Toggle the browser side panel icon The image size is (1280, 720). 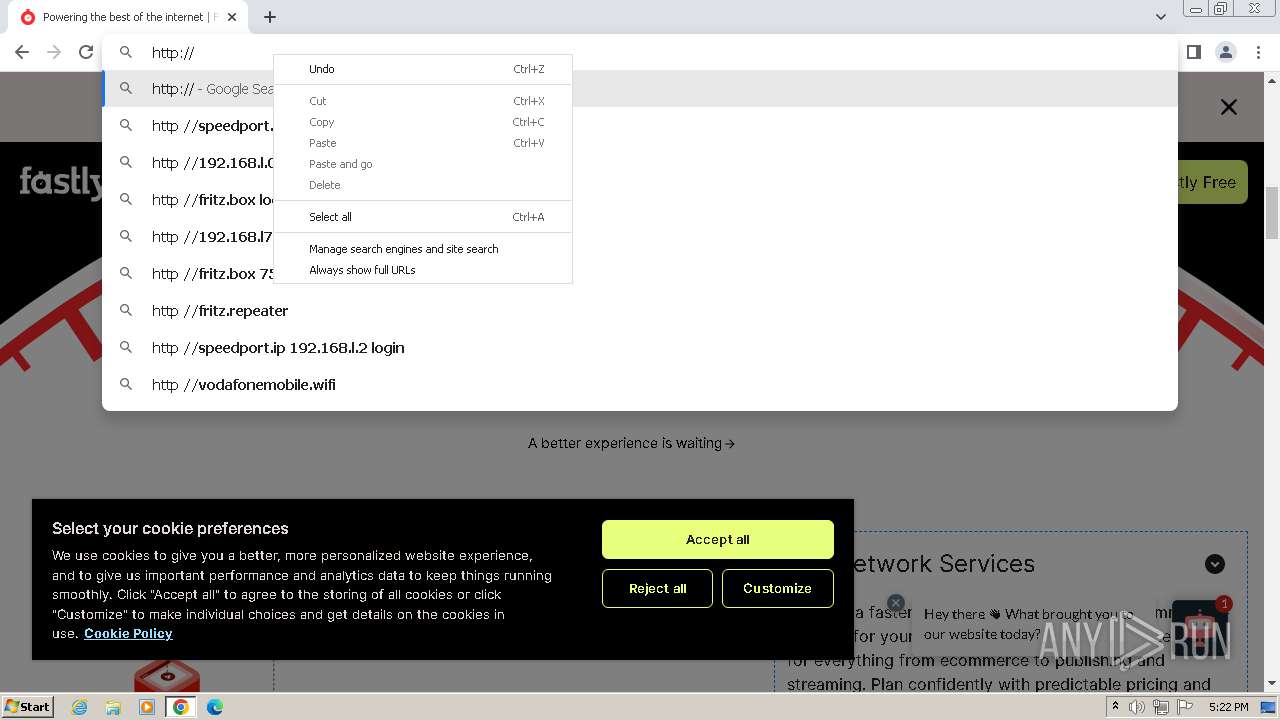(x=1194, y=52)
